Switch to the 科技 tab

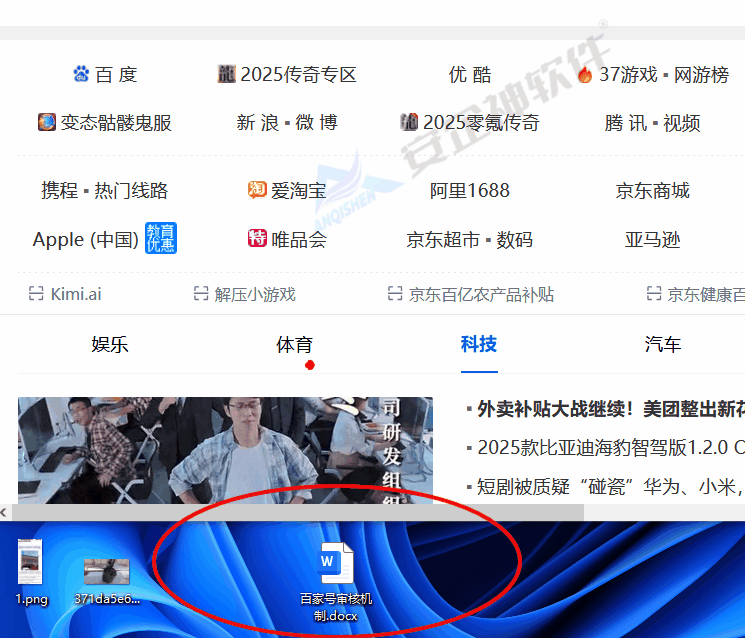coord(479,344)
